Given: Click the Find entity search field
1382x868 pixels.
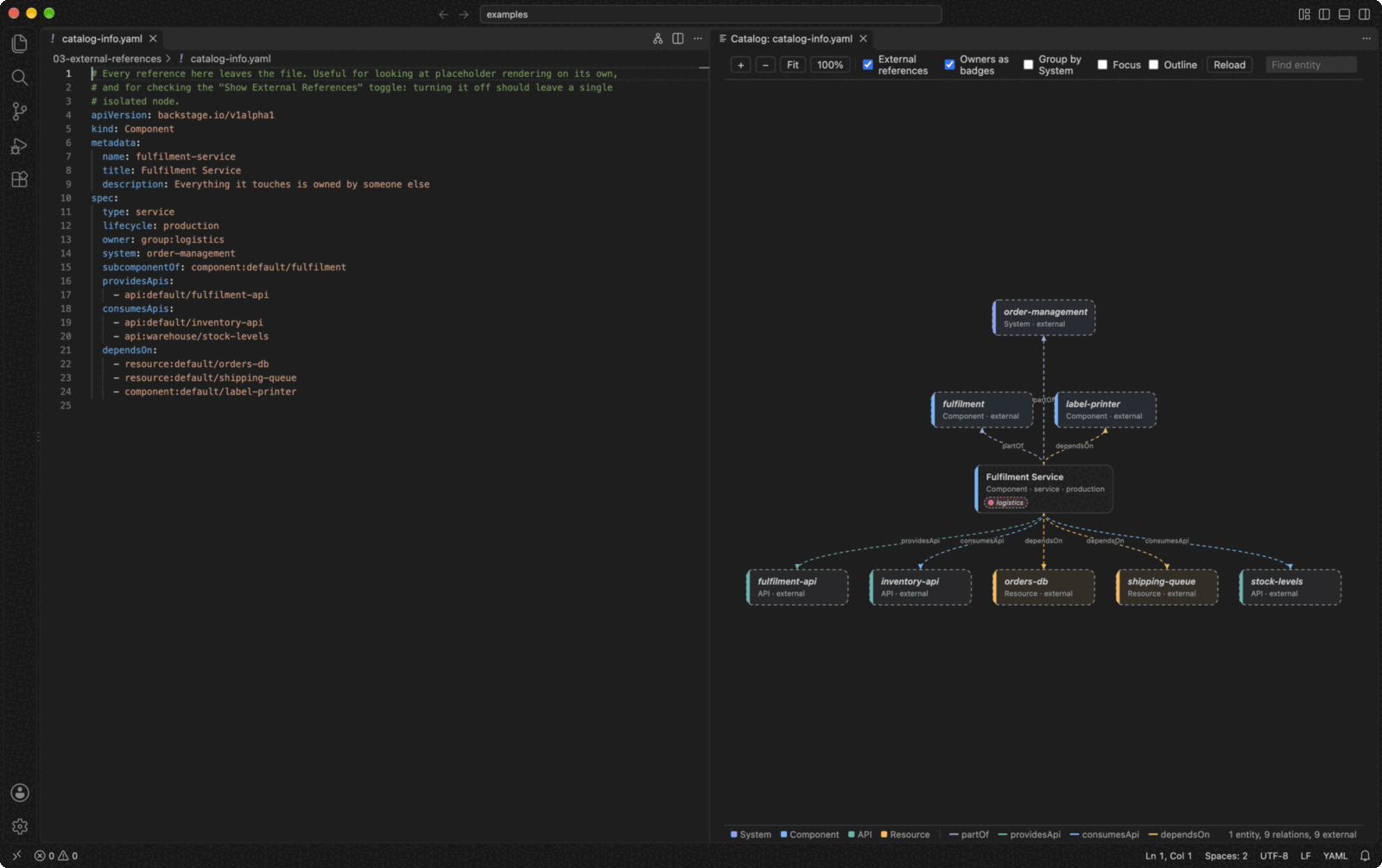Looking at the screenshot, I should (x=1311, y=65).
